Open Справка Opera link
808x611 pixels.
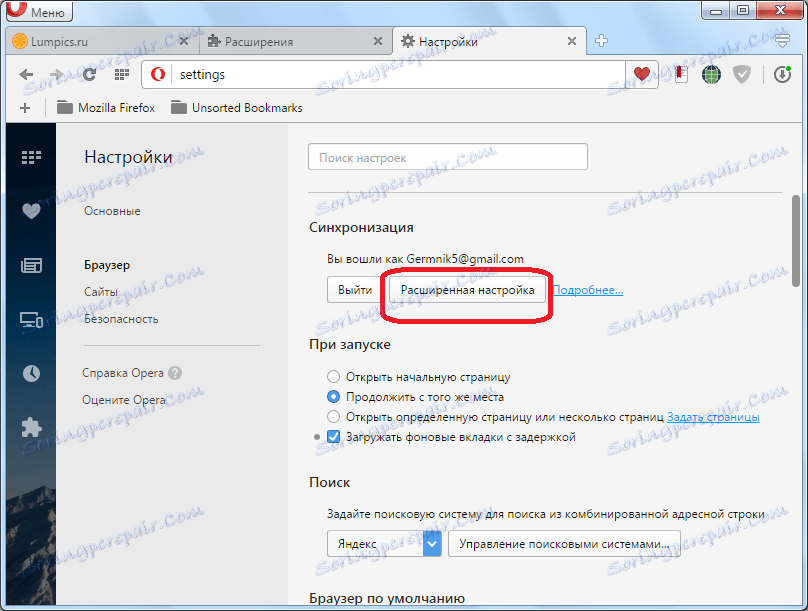click(123, 373)
